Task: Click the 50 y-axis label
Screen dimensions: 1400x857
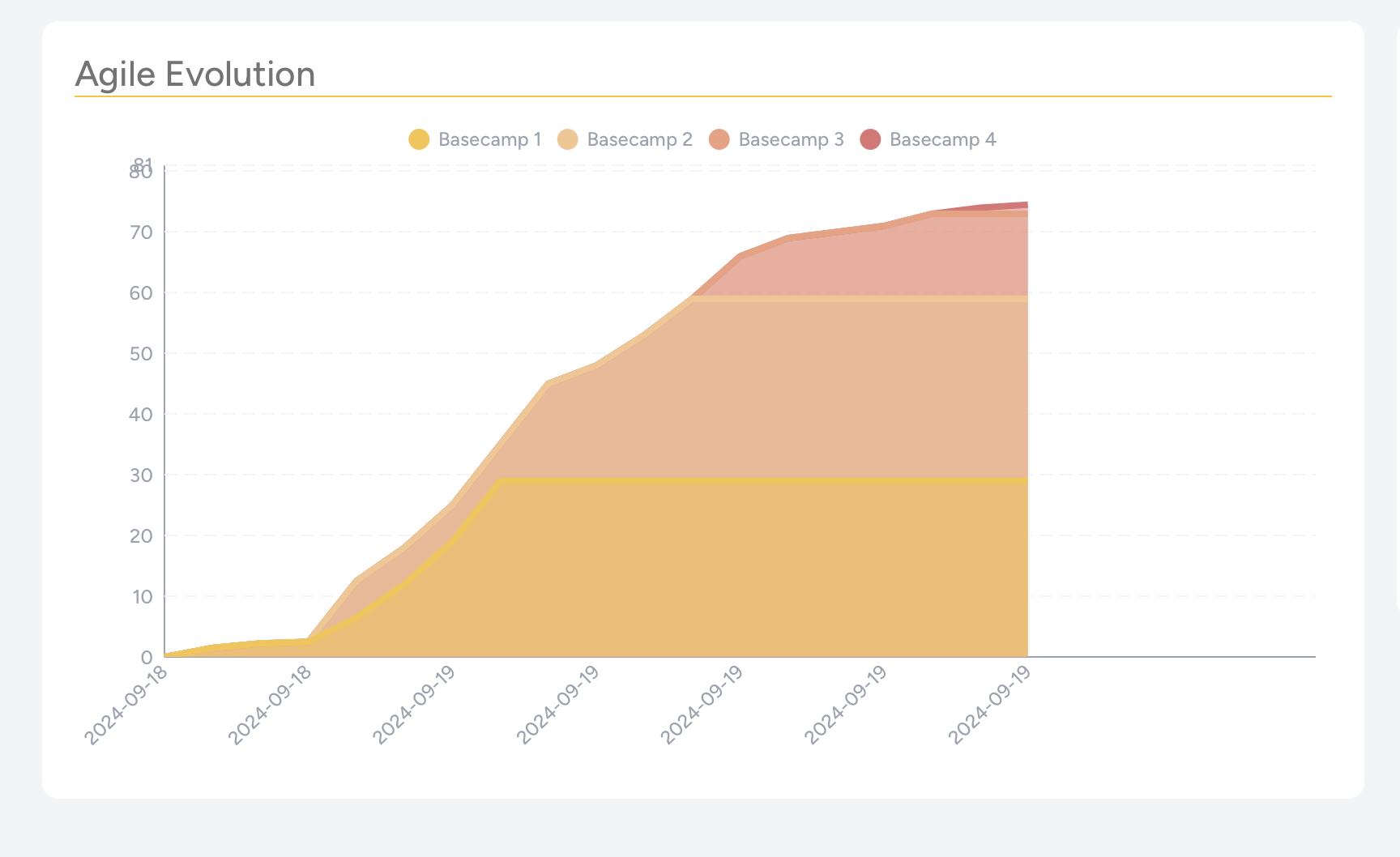Action: click(x=141, y=354)
